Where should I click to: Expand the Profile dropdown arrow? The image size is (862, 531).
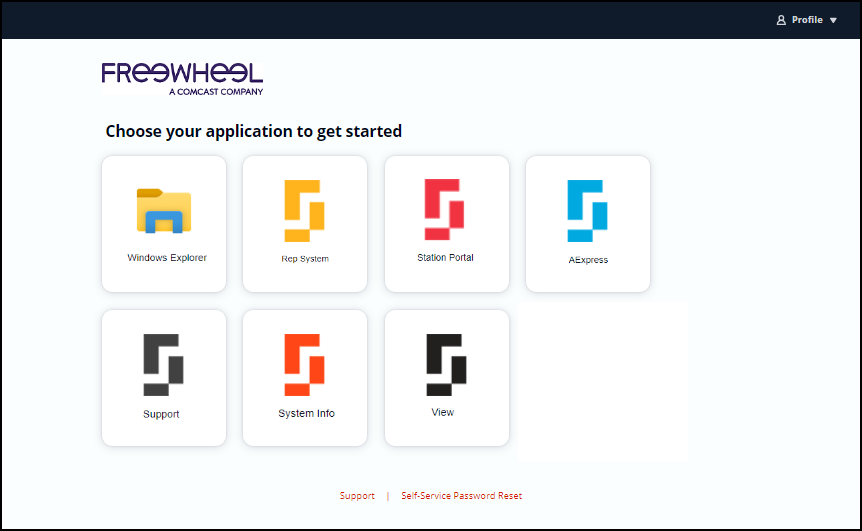(833, 20)
